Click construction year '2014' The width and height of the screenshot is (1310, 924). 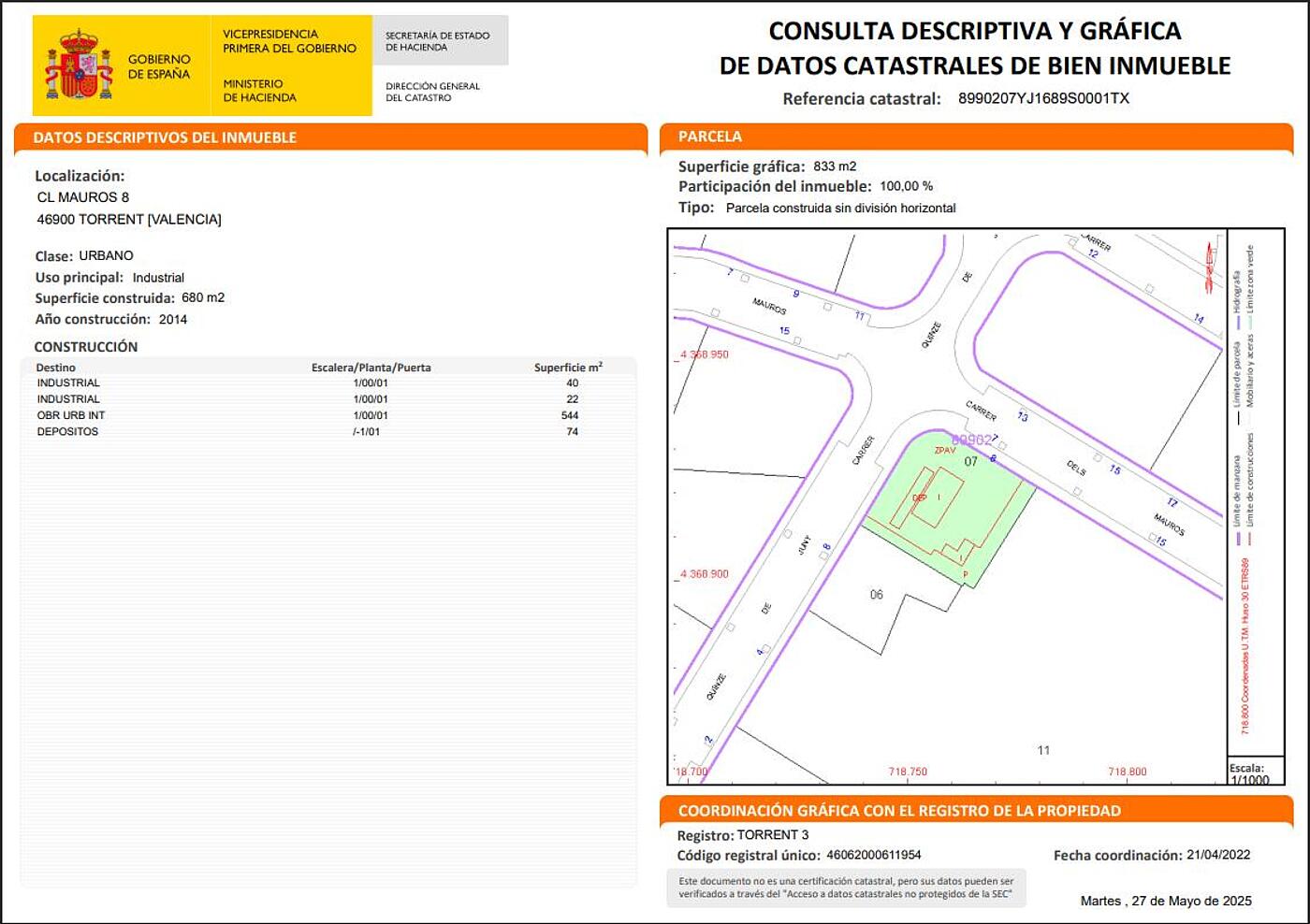[173, 319]
